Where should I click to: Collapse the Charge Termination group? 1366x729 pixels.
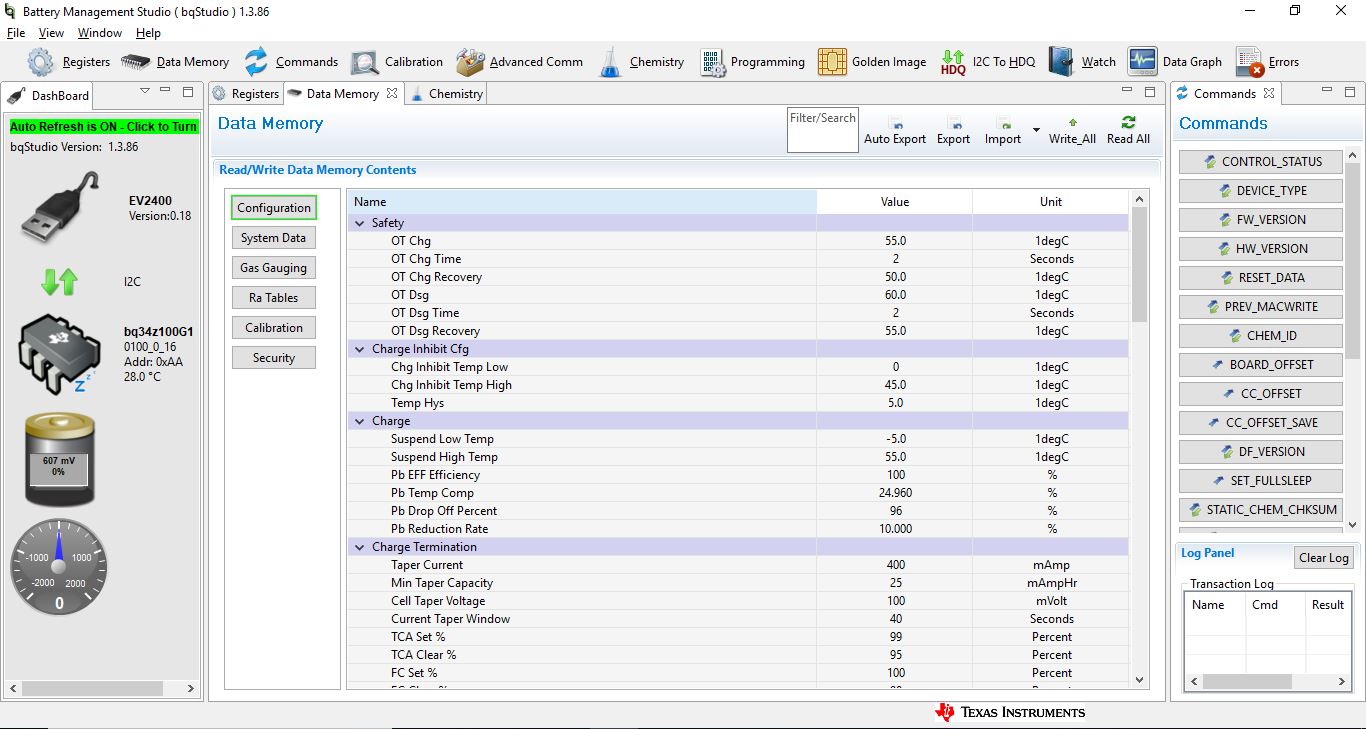click(x=360, y=547)
